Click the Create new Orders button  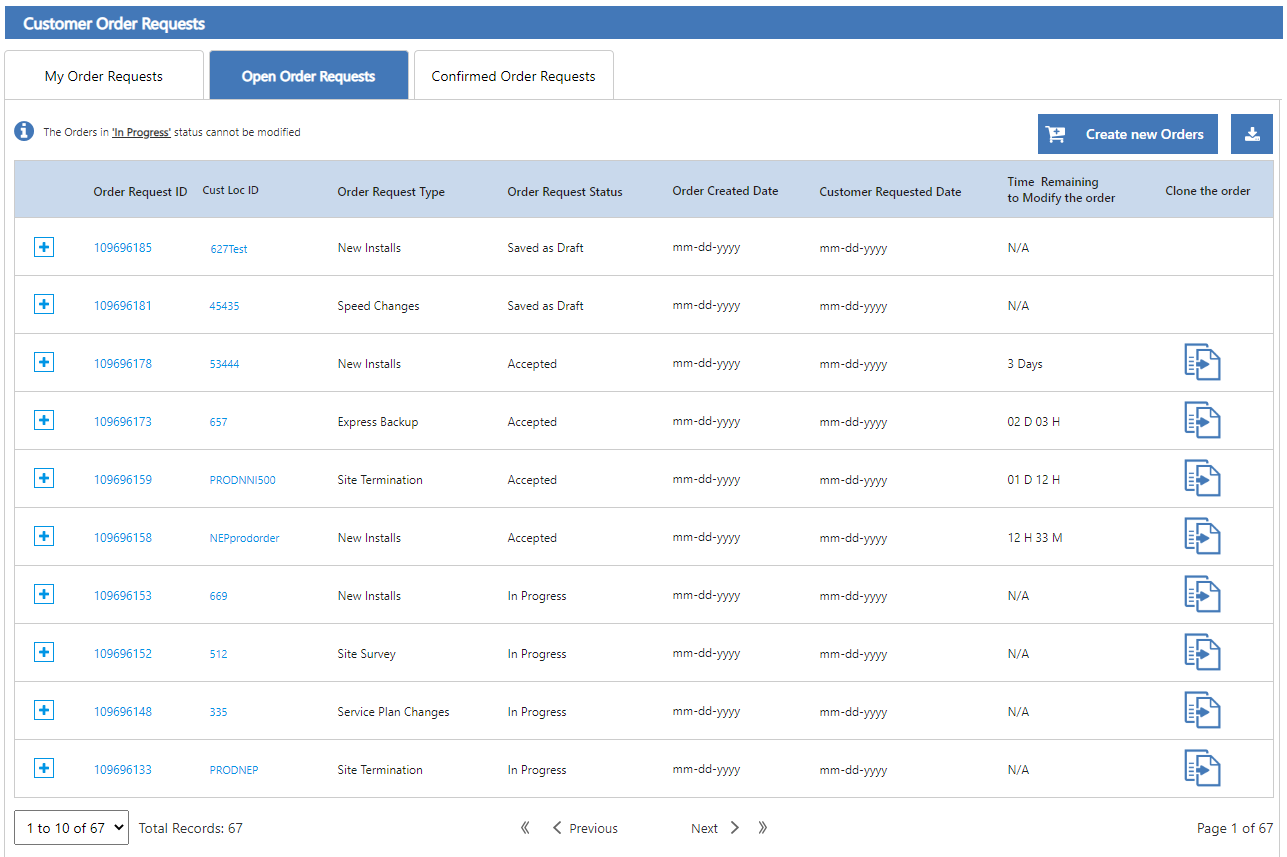tap(1127, 134)
